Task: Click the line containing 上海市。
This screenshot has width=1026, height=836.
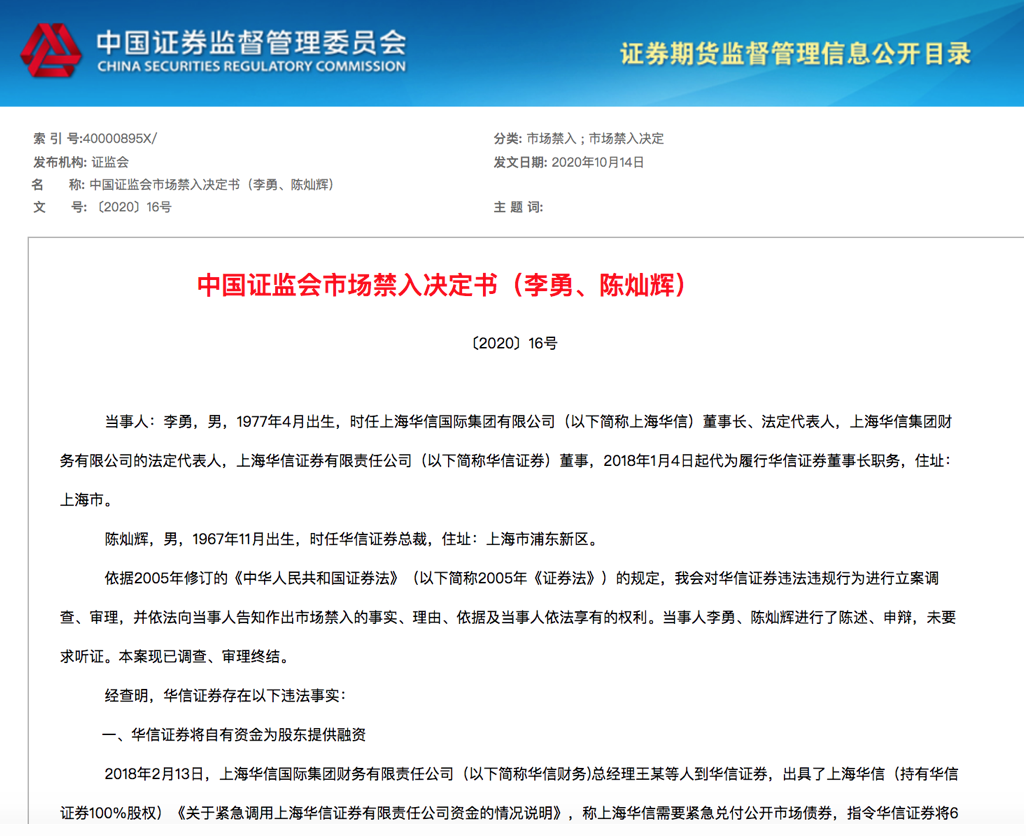Action: point(88,500)
